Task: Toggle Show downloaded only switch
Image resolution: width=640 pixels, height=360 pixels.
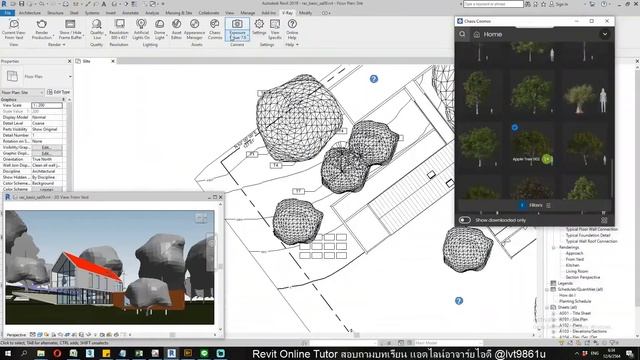Action: pyautogui.click(x=464, y=220)
